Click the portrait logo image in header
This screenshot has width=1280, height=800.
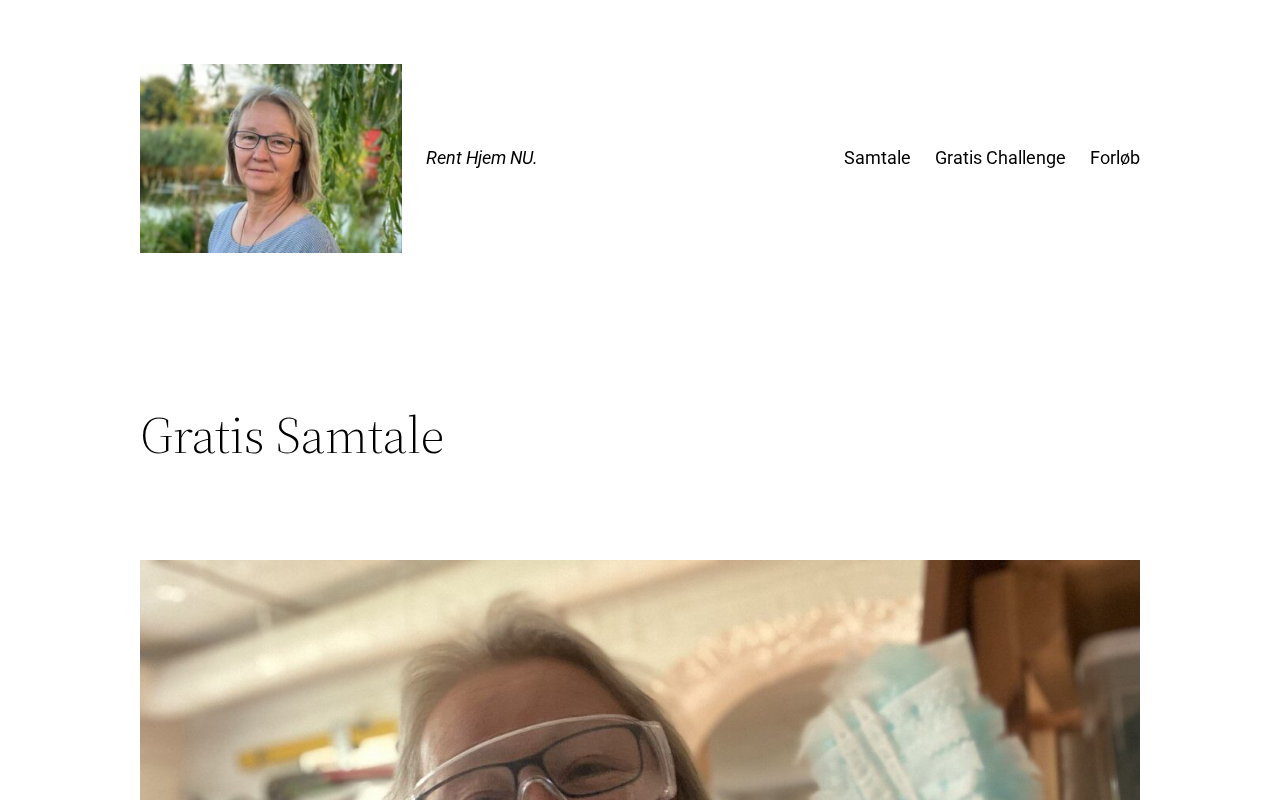pos(271,158)
